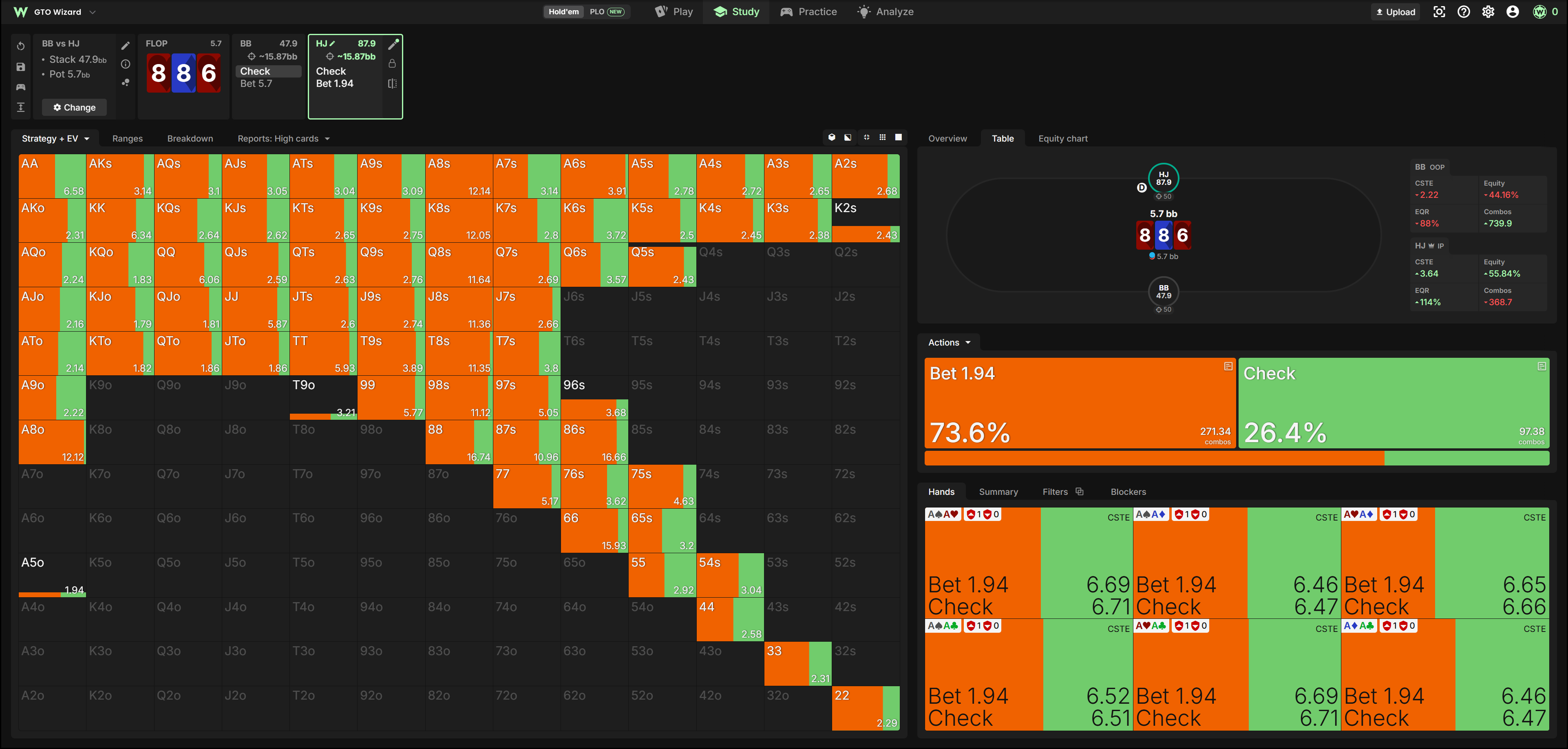Click the bet/check frequency bar under Actions
Viewport: 1568px width, 749px height.
click(1236, 459)
